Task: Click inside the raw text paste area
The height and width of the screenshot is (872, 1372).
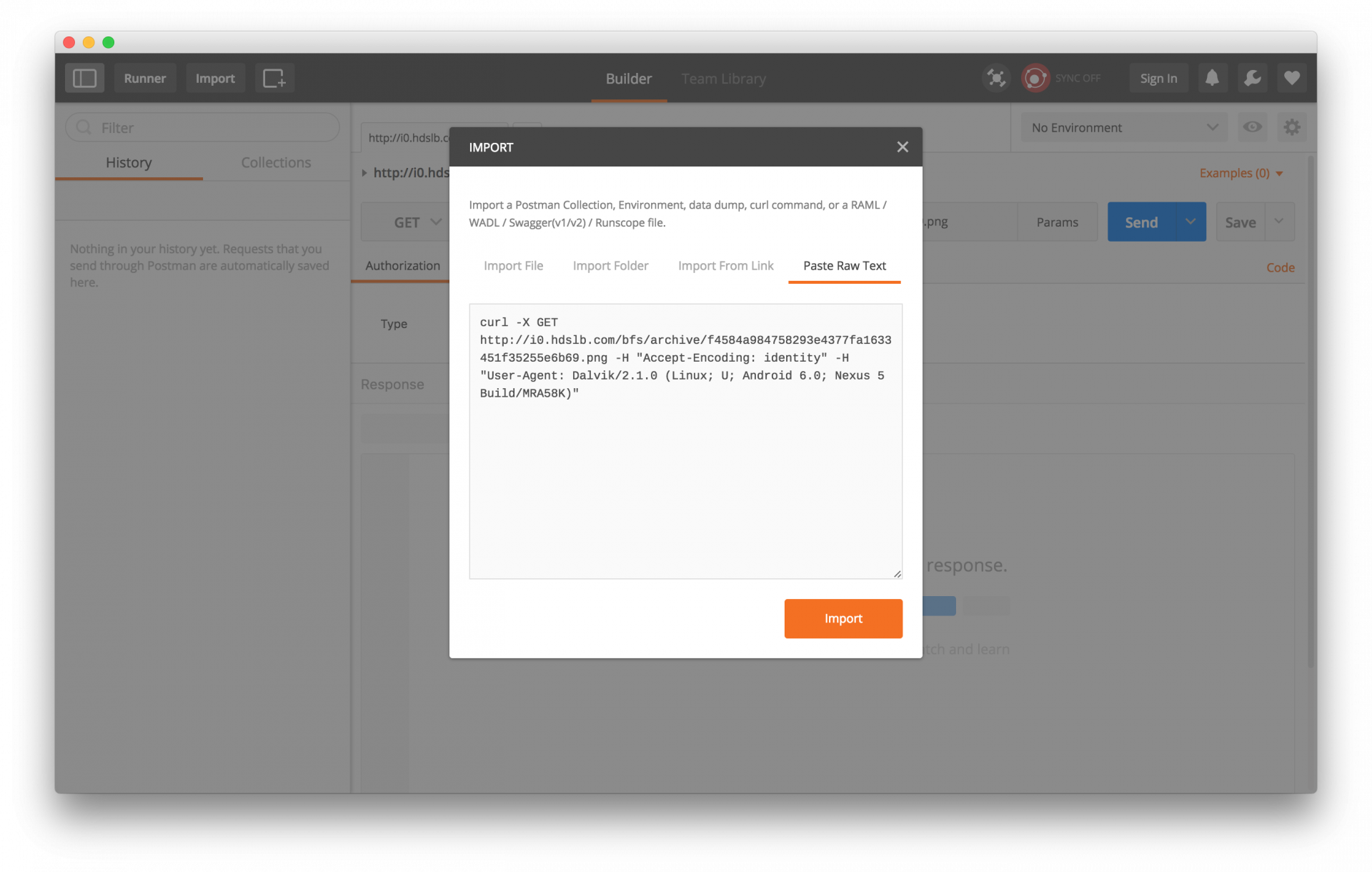Action: click(x=685, y=441)
